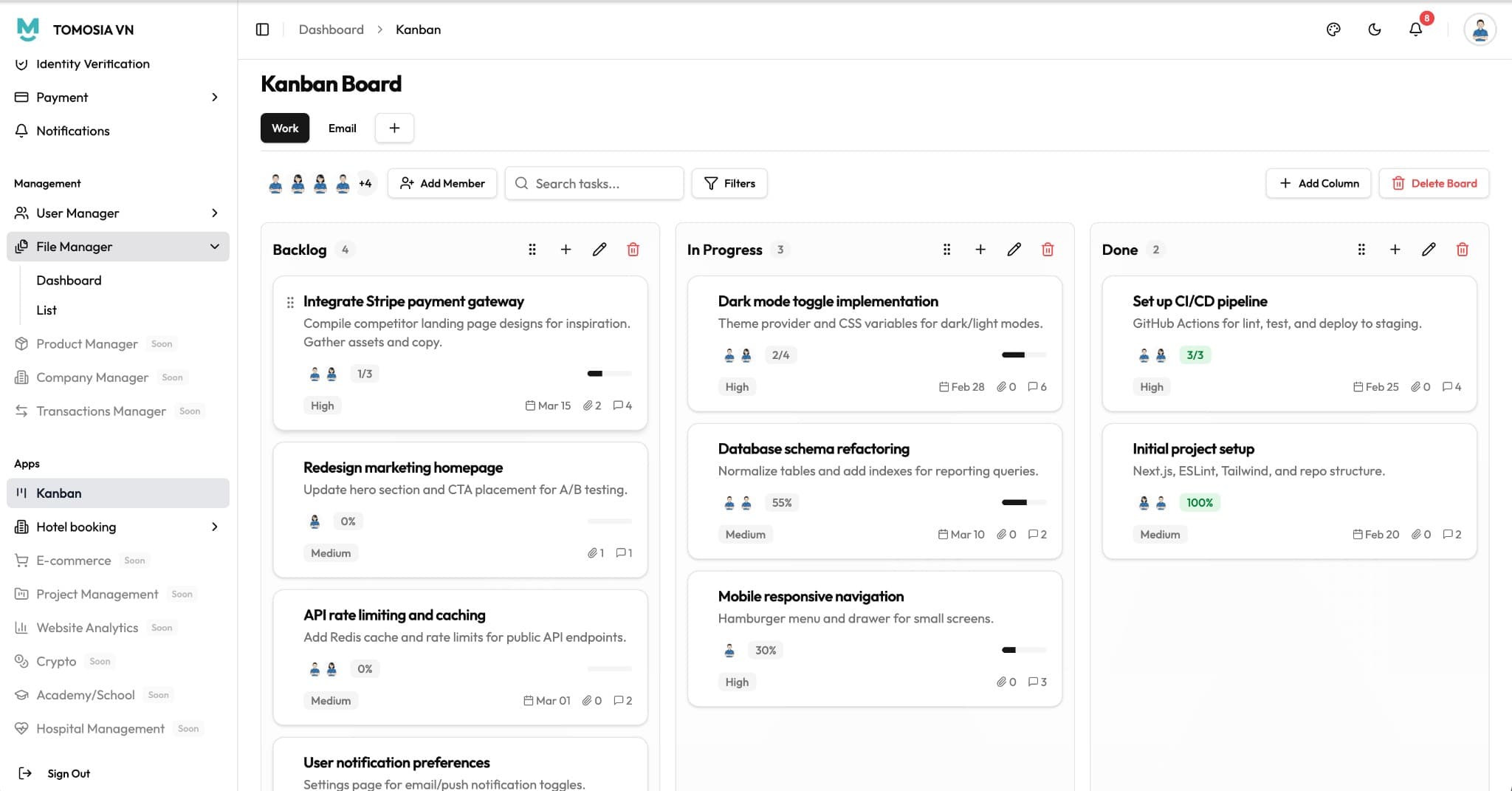This screenshot has height=791, width=1512.
Task: Delete the Backlog column trash icon
Action: [633, 250]
